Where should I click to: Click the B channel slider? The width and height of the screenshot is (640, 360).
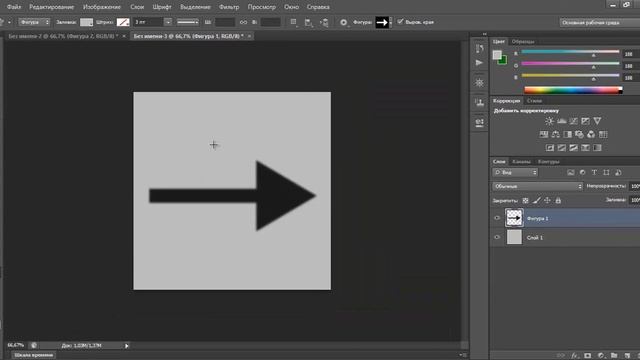tap(570, 76)
